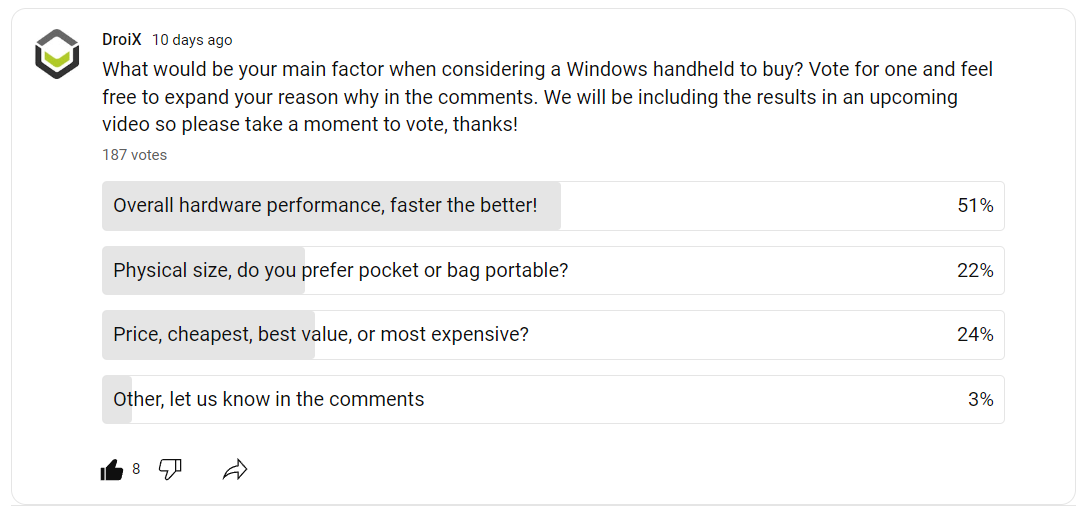This screenshot has width=1086, height=512.
Task: Vote for Overall hardware performance option
Action: click(325, 206)
